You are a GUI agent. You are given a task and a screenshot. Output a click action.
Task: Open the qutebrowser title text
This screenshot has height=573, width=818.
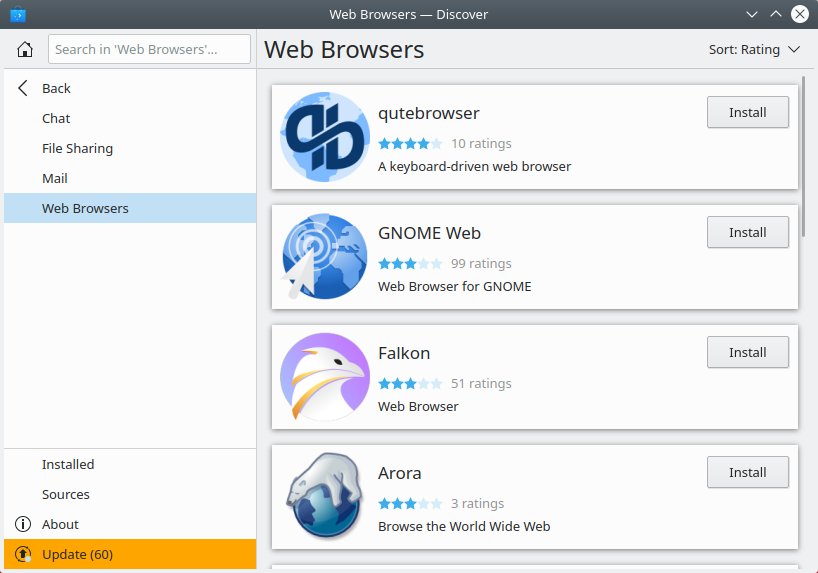pos(428,113)
